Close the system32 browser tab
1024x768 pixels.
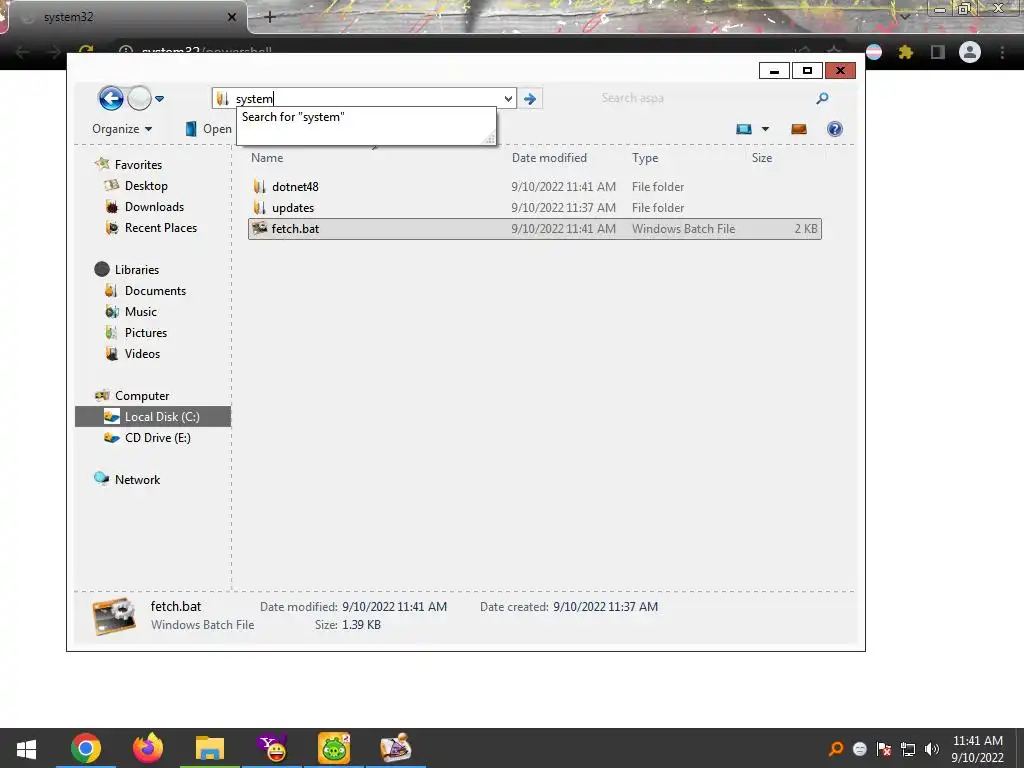pos(231,17)
